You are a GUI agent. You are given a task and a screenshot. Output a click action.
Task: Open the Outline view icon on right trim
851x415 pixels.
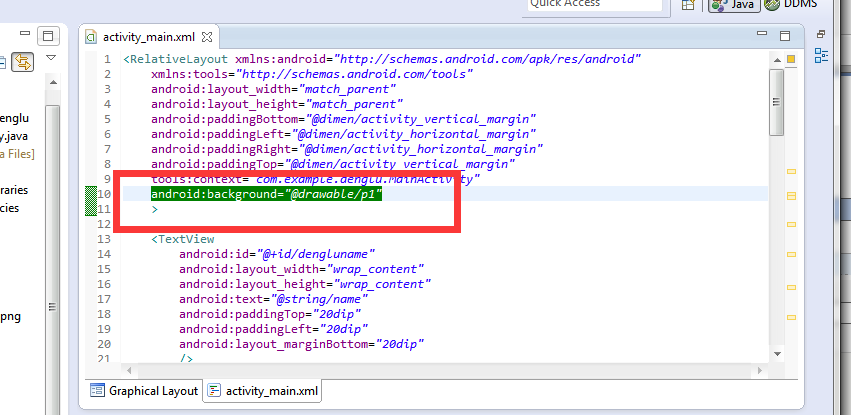[x=821, y=55]
